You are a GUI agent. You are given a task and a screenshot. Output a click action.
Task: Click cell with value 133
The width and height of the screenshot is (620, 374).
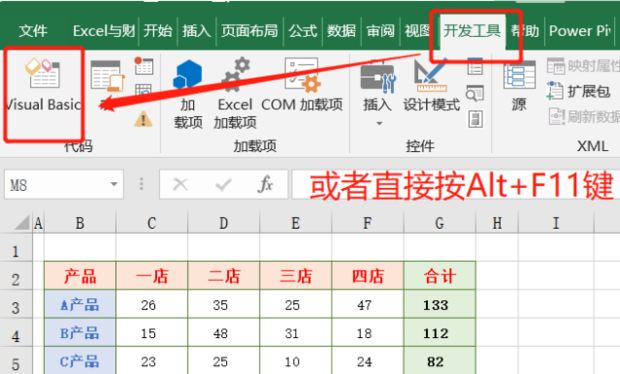pos(440,305)
